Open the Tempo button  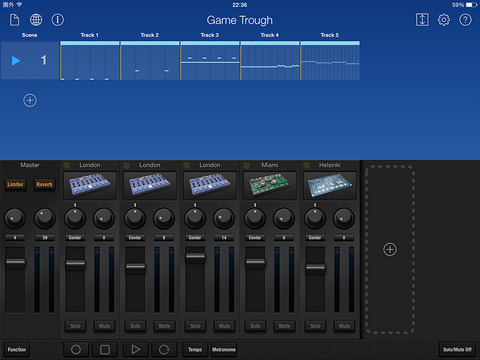point(195,349)
